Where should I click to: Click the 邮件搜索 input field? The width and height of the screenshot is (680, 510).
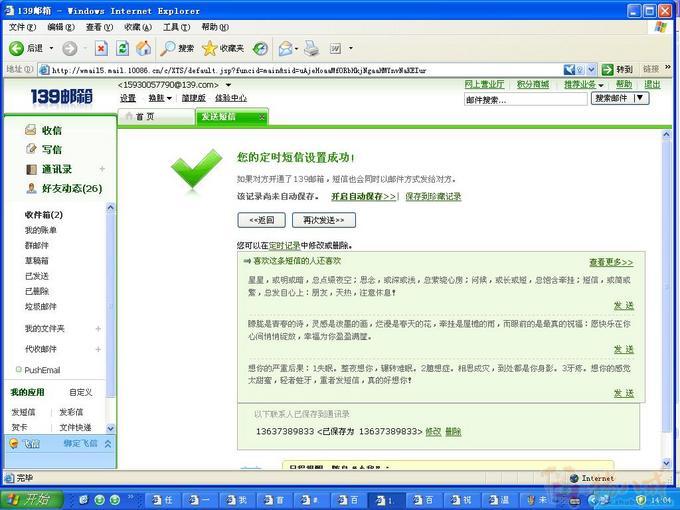point(526,99)
